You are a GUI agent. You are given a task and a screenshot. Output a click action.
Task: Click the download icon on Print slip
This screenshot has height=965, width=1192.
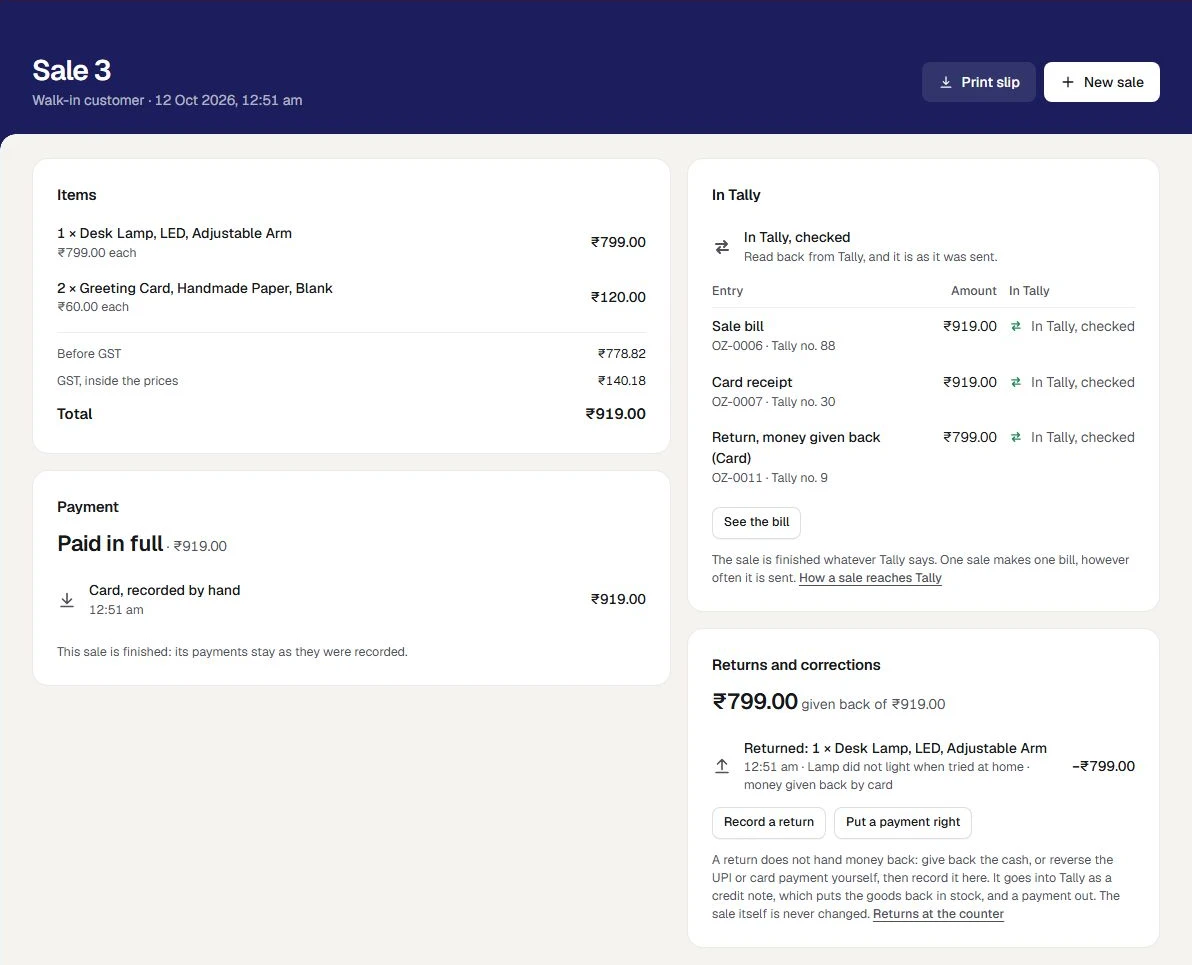(946, 82)
